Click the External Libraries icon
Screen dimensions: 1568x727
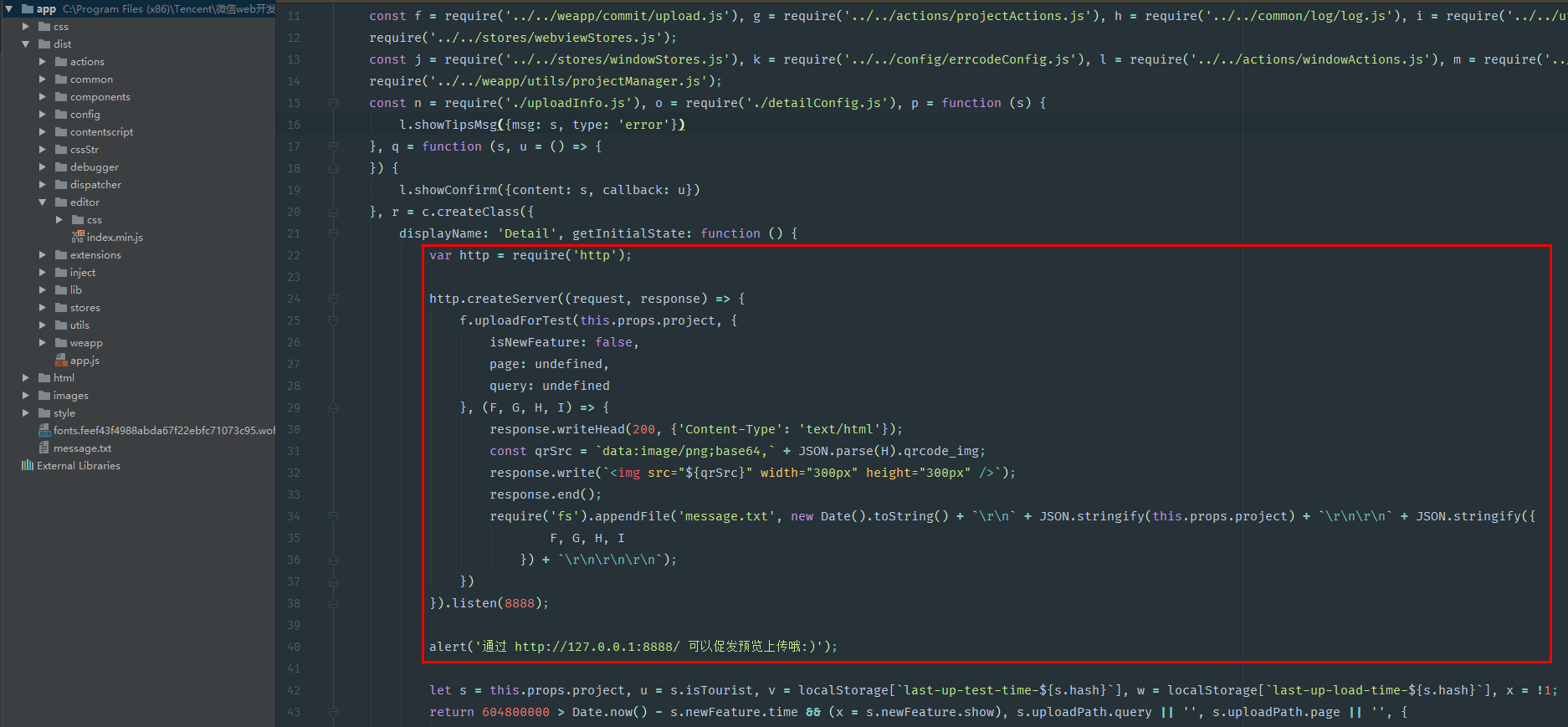[x=28, y=465]
